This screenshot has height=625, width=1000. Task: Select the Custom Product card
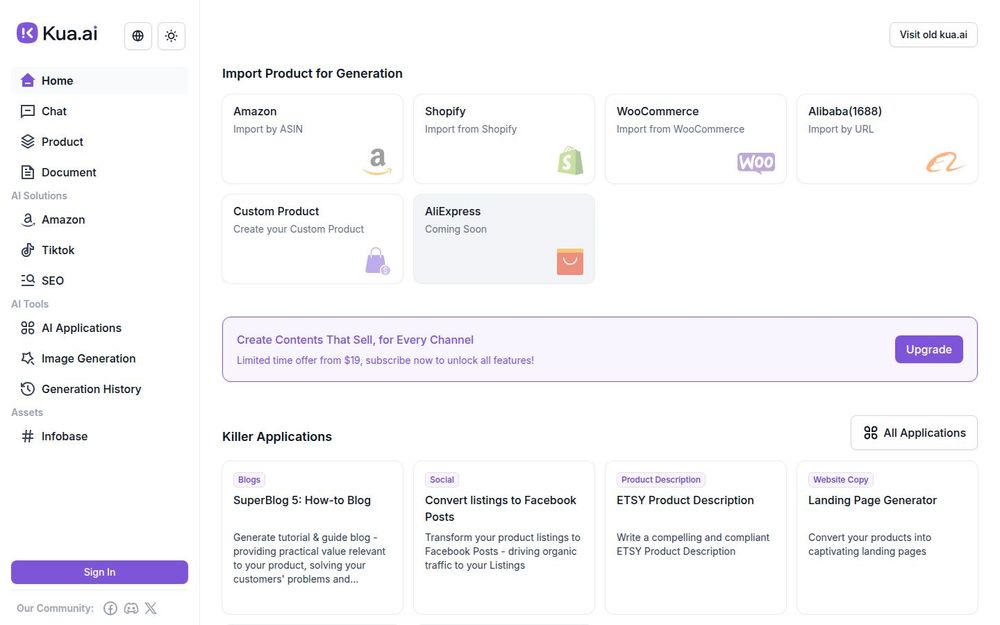pos(312,238)
